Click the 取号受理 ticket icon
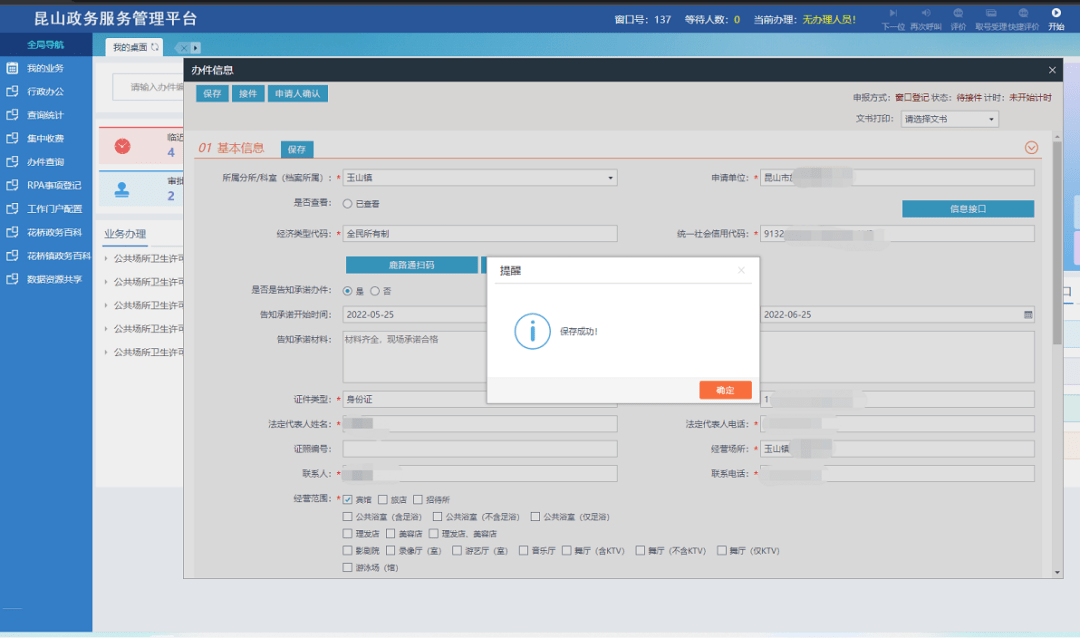 tap(990, 13)
